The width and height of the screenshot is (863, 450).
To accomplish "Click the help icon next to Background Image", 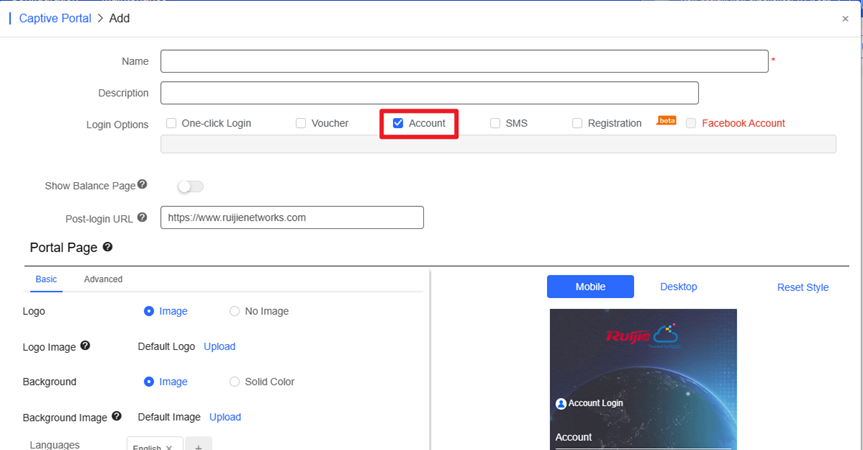I will [x=116, y=416].
